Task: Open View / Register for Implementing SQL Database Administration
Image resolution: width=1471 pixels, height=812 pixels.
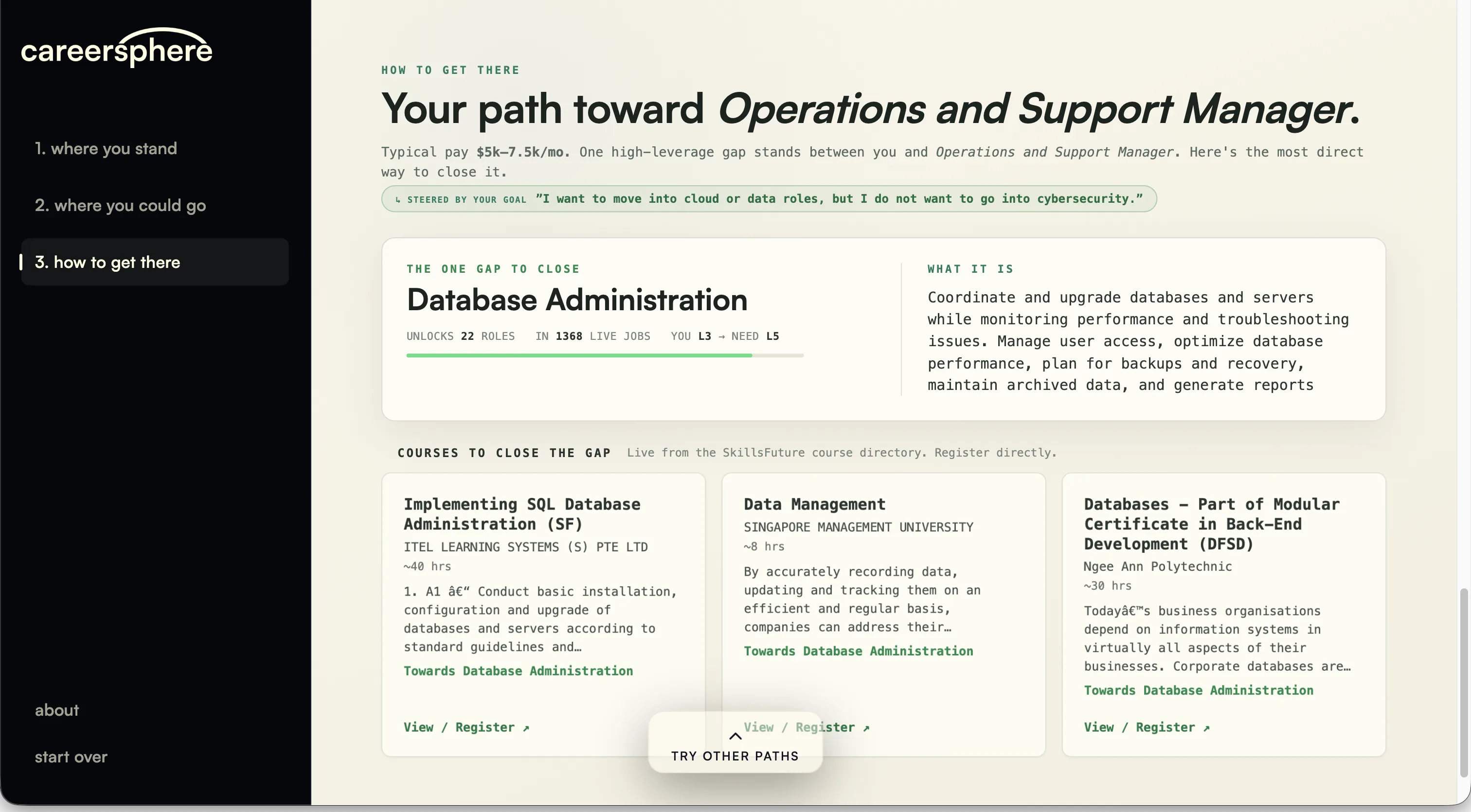Action: point(466,727)
